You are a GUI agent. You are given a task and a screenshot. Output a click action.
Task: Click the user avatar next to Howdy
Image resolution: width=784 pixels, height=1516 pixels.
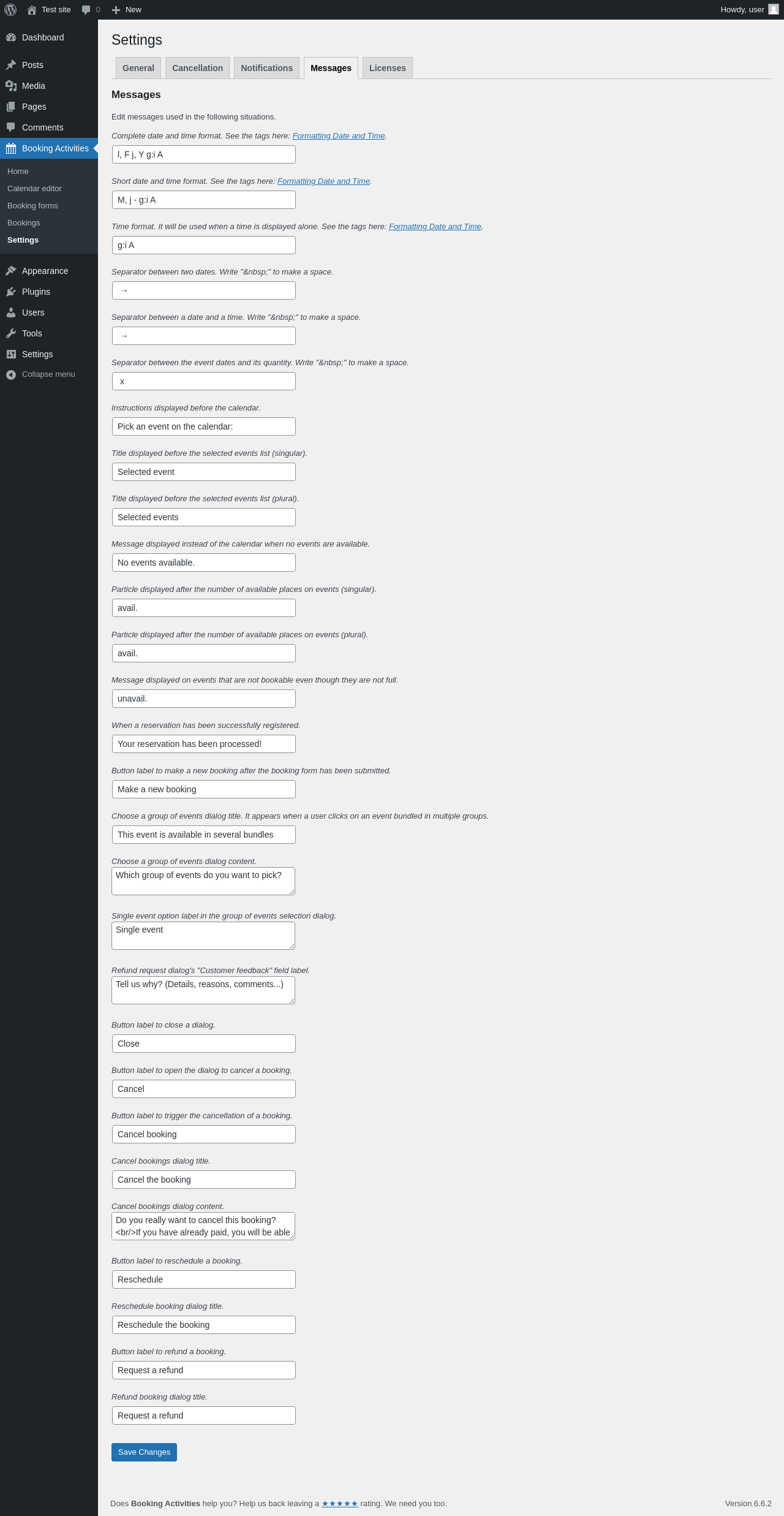[774, 10]
